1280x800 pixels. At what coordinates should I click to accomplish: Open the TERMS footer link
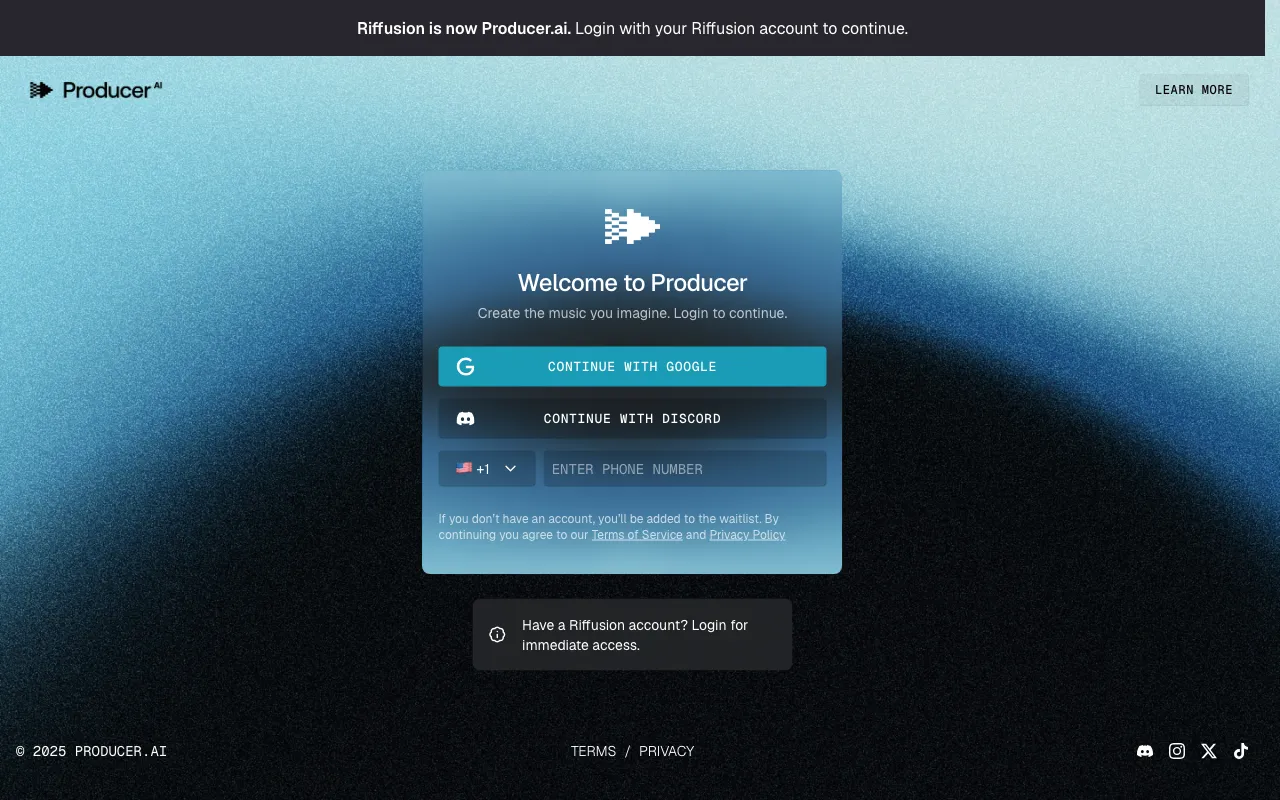[x=593, y=751]
